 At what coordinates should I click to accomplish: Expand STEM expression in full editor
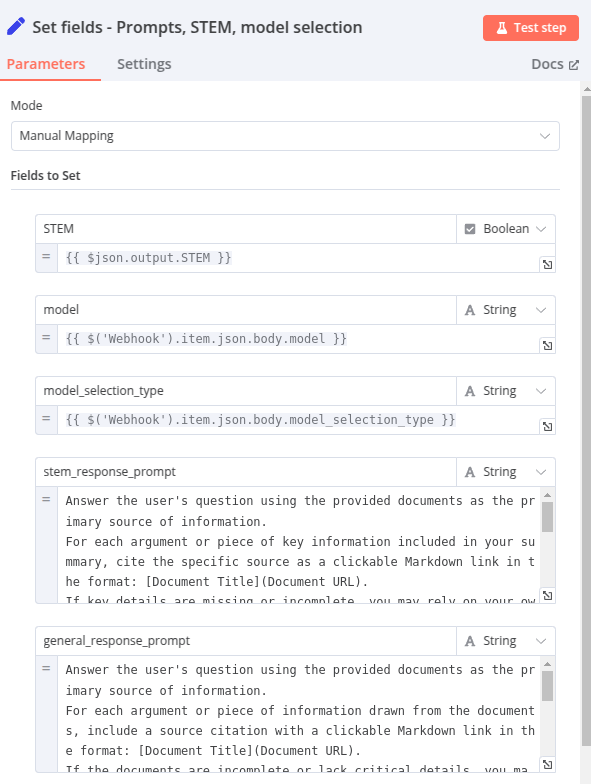(548, 264)
